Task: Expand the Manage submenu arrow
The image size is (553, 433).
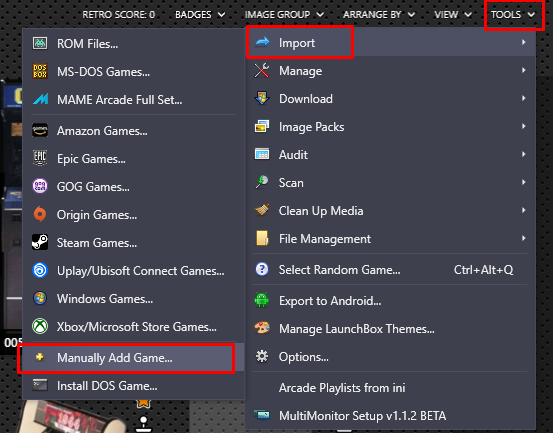Action: point(524,71)
